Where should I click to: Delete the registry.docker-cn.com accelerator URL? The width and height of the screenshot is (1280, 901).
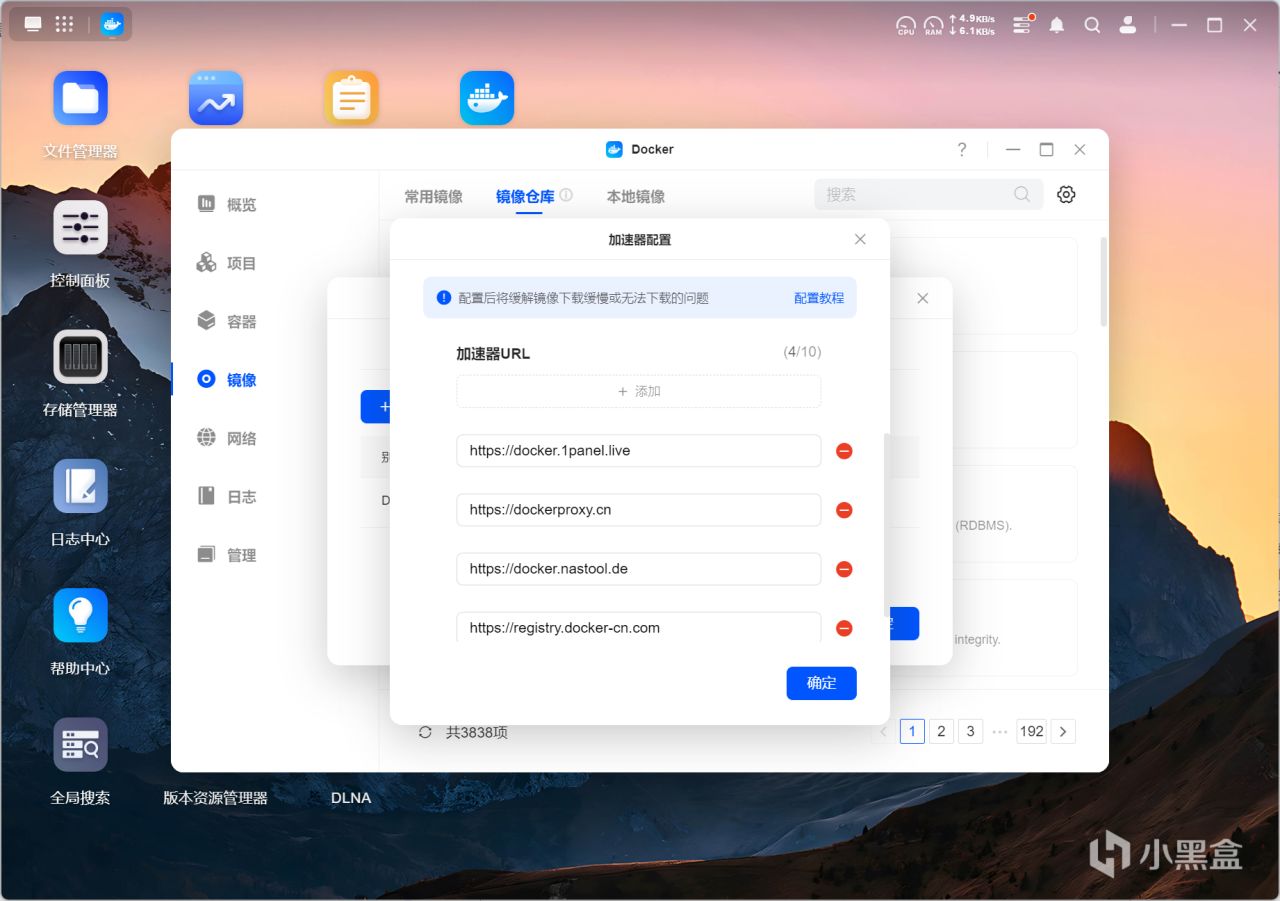tap(844, 628)
